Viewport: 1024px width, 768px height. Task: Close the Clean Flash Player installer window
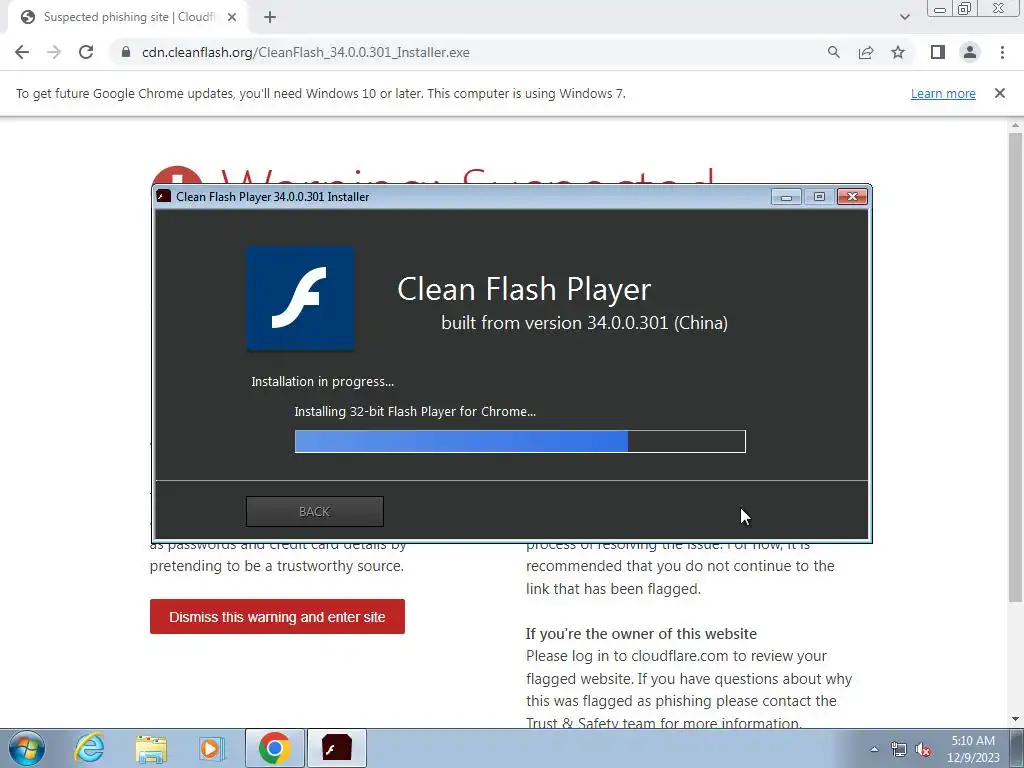click(x=852, y=197)
